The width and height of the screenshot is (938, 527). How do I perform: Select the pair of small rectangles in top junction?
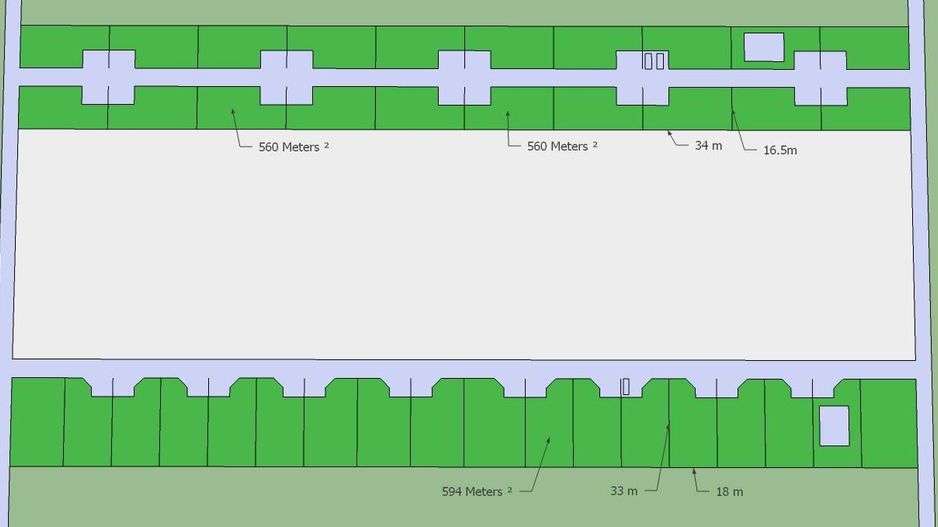[x=654, y=62]
